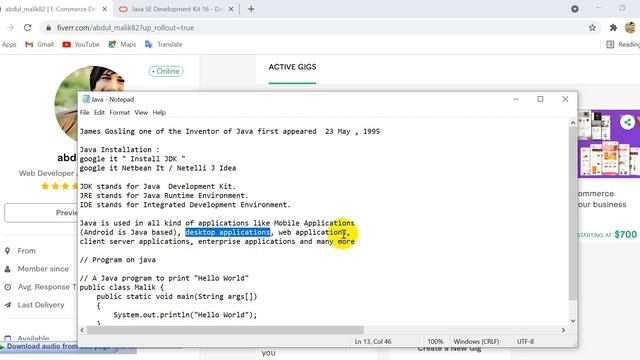This screenshot has height=360, width=640.
Task: Open the Gmail bookmark
Action: (40, 44)
